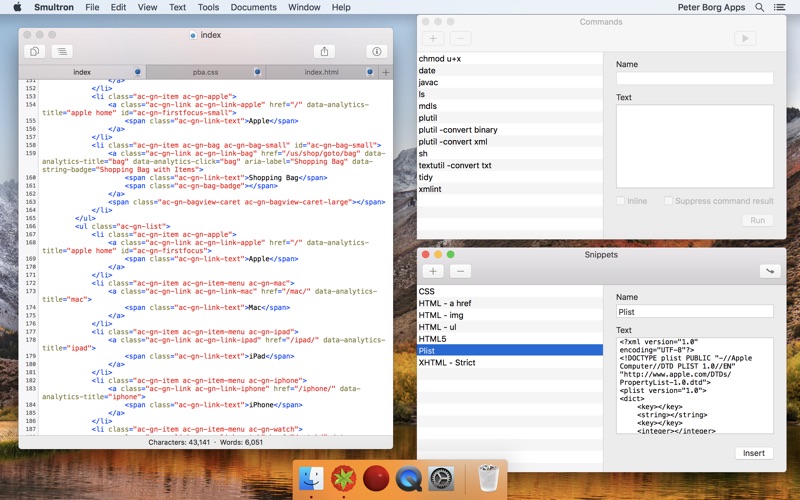The width and height of the screenshot is (800, 500).
Task: Remove the selected snippet with the minus button
Action: pos(460,271)
